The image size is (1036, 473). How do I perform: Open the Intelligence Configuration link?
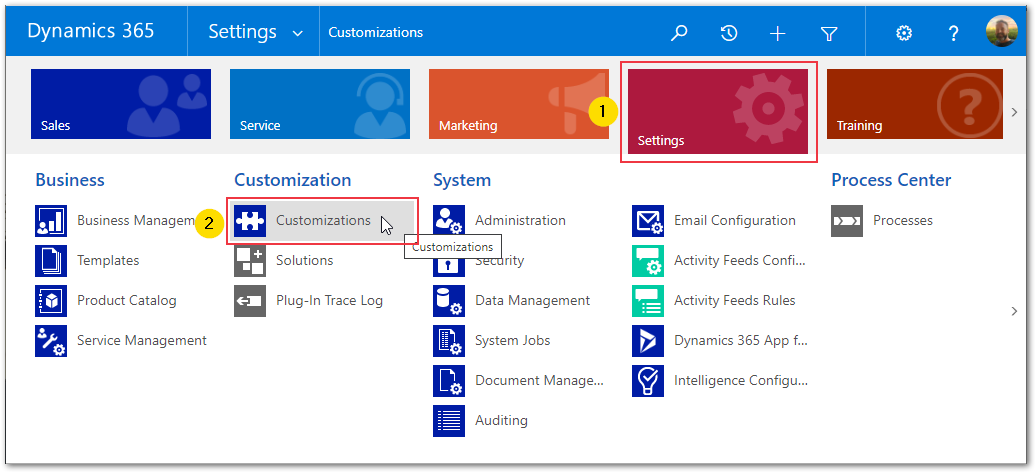741,381
